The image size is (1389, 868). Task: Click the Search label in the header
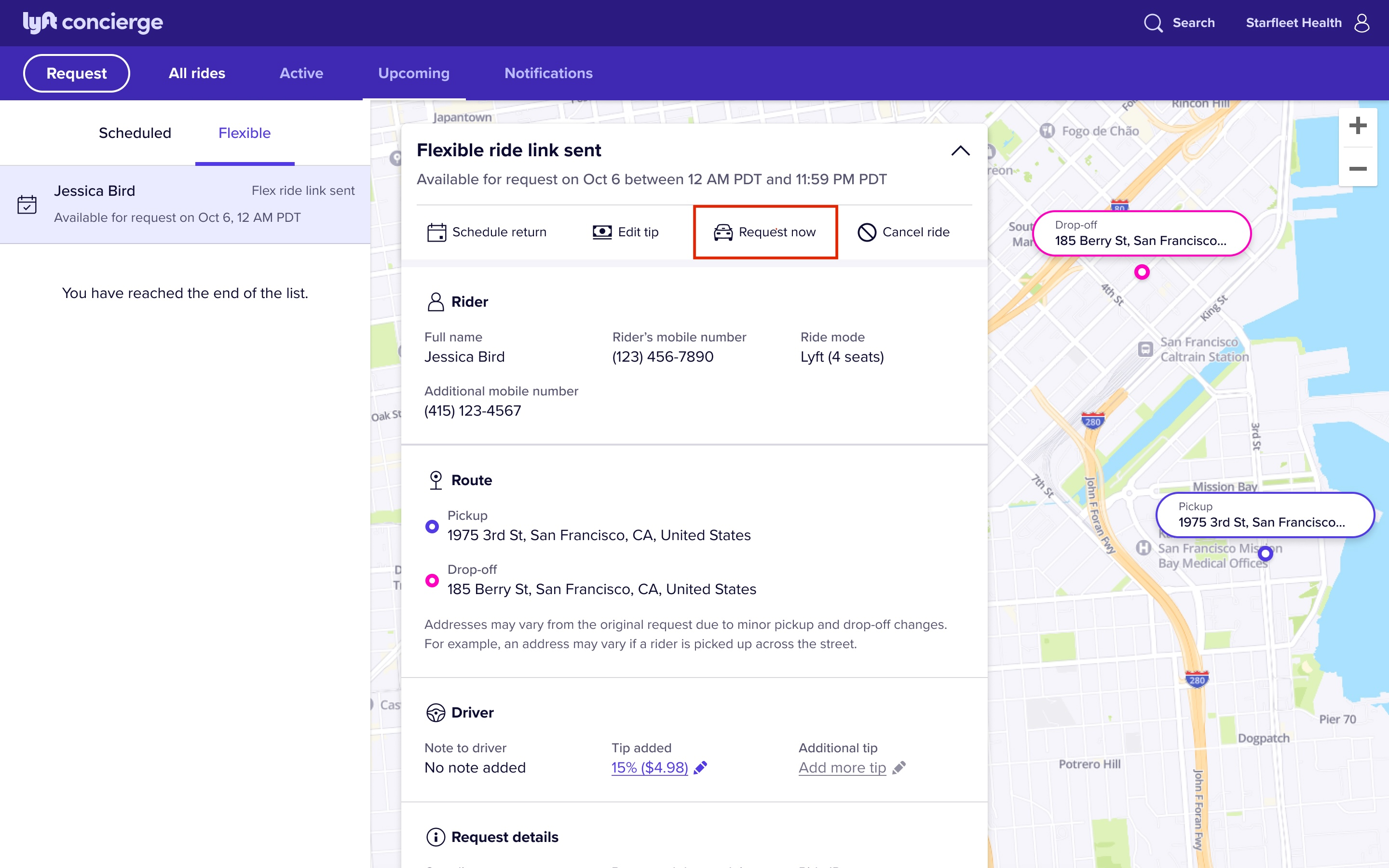tap(1193, 23)
